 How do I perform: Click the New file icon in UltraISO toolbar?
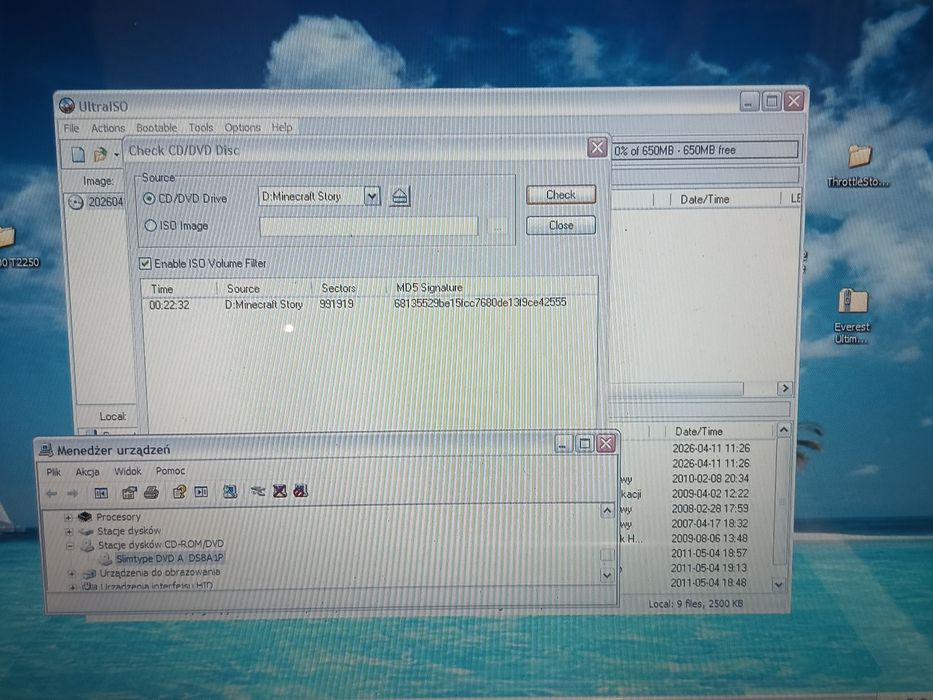pyautogui.click(x=78, y=155)
